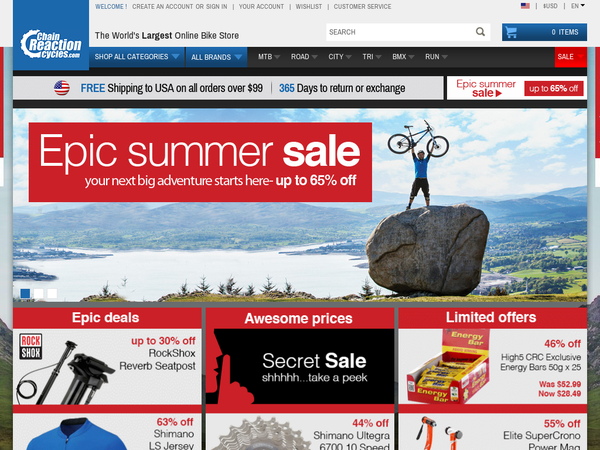Click the search magnifier icon
This screenshot has width=600, height=450.
click(480, 32)
